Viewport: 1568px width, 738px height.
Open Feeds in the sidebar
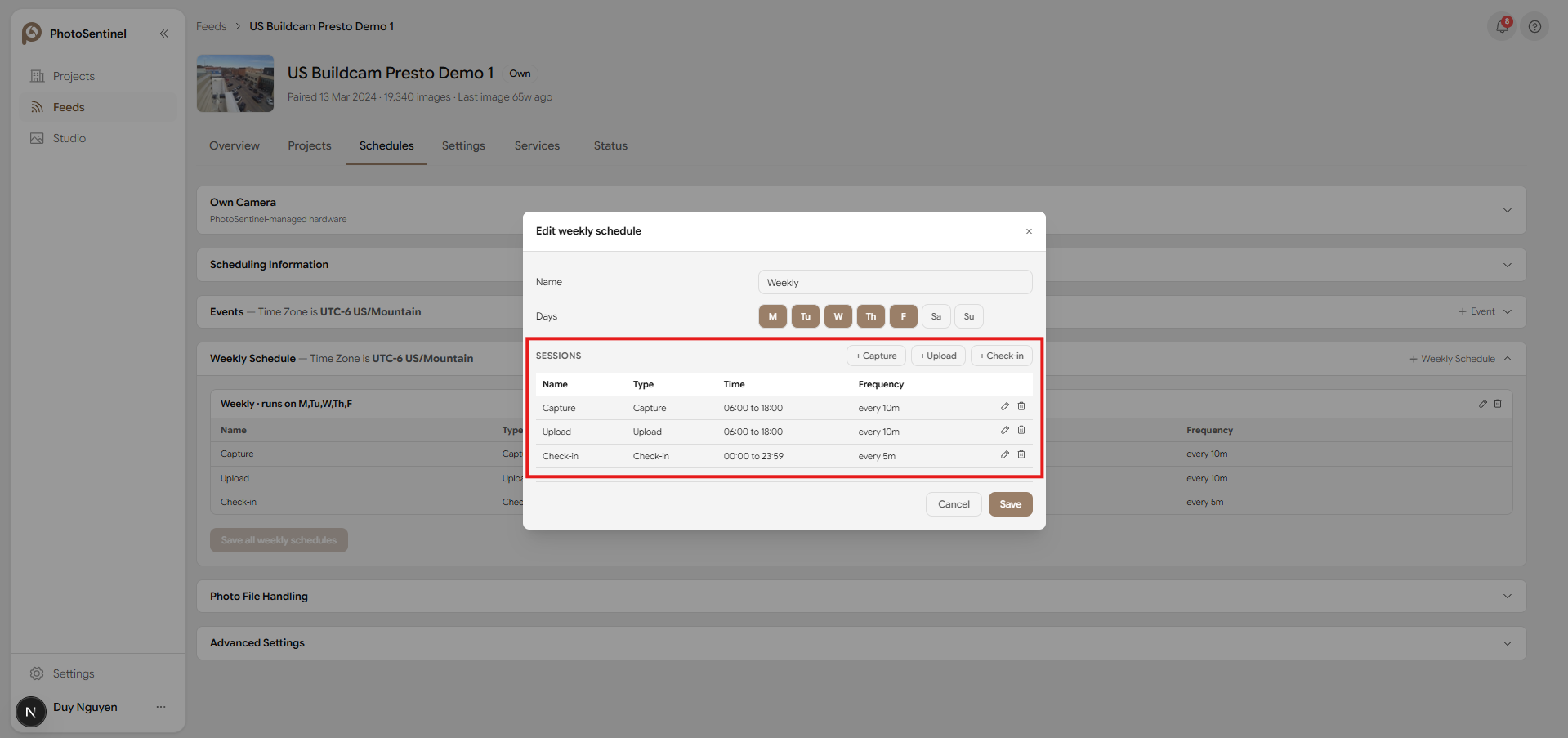[x=98, y=107]
